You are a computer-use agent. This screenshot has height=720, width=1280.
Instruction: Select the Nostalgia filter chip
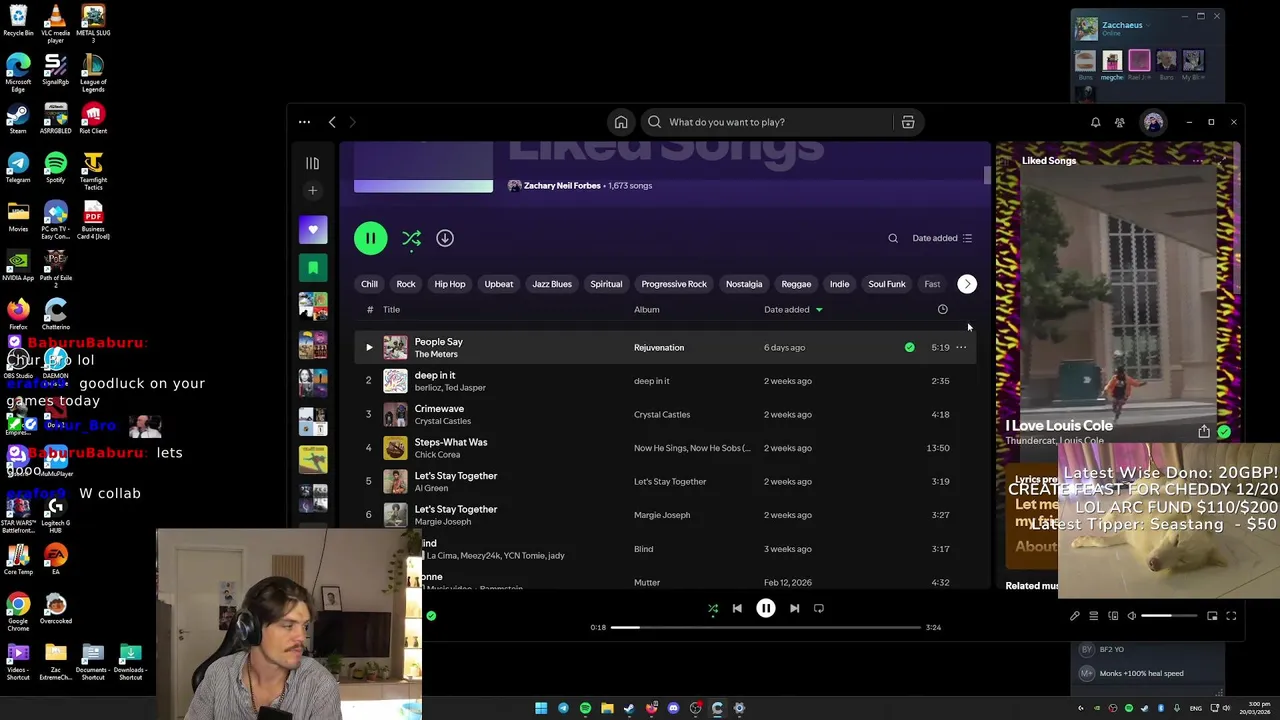[744, 284]
